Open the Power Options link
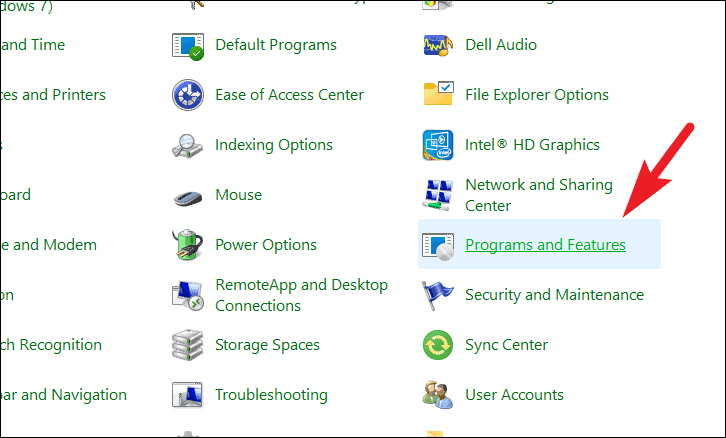The height and width of the screenshot is (438, 726). click(266, 245)
